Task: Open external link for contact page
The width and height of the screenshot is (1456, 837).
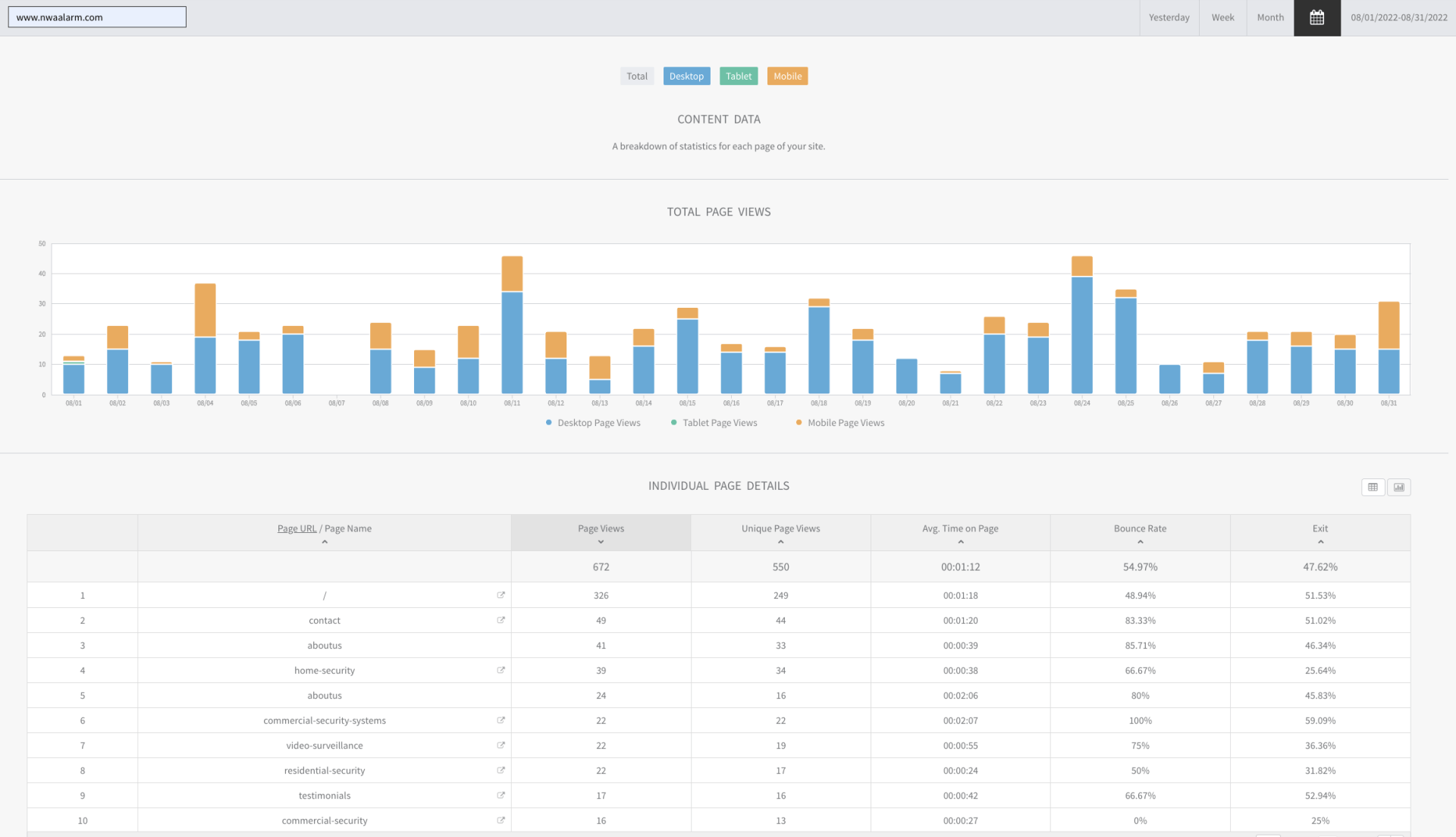Action: pos(500,620)
